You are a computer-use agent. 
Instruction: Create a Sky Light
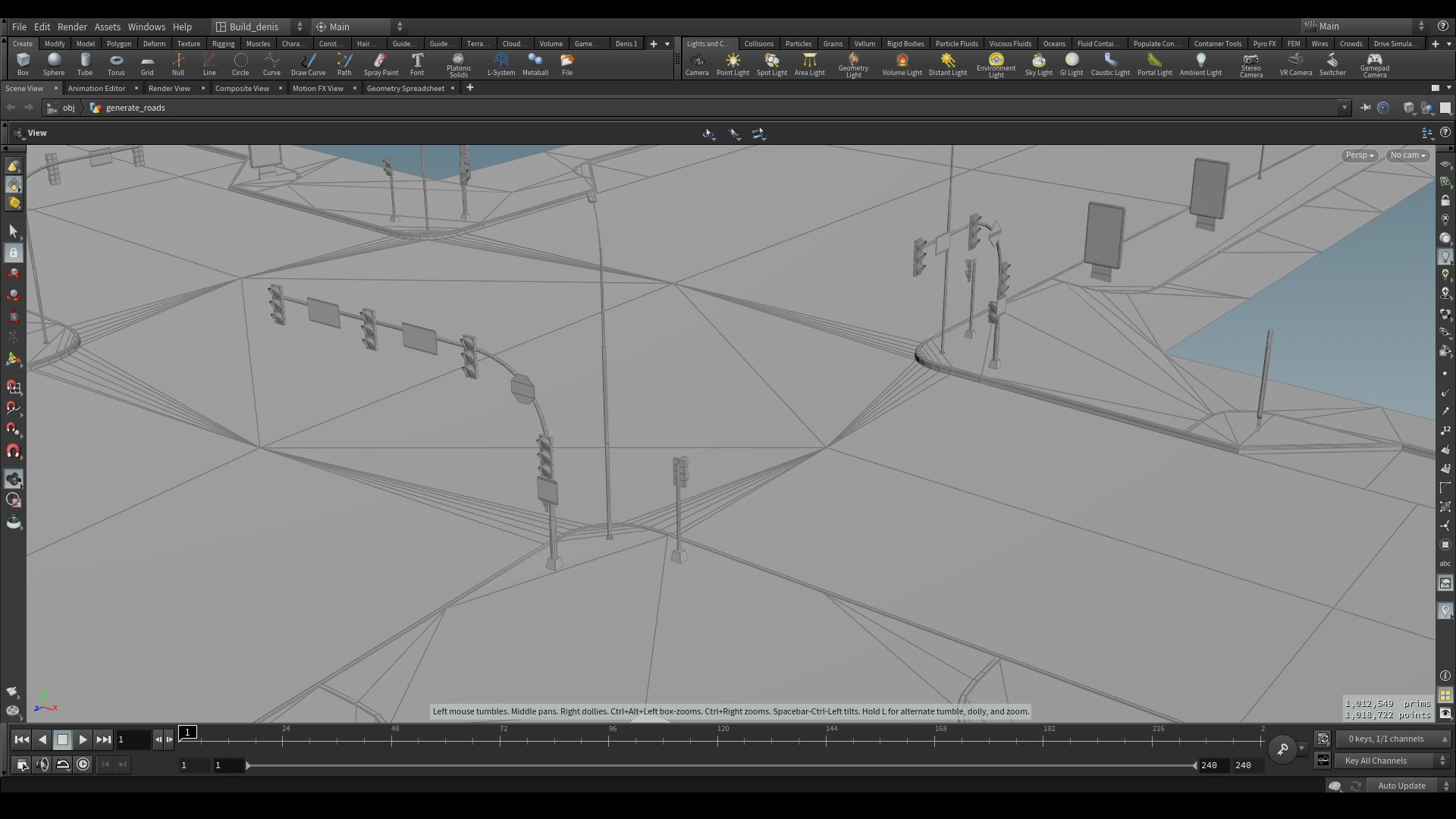point(1039,64)
